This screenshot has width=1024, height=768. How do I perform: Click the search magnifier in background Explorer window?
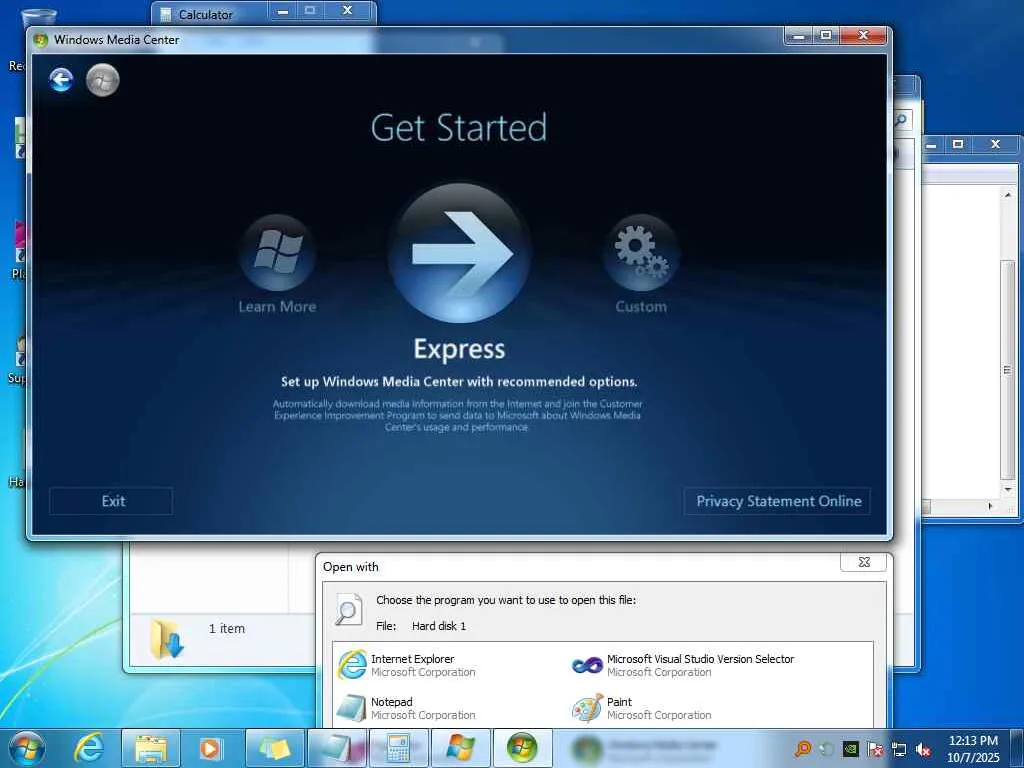point(902,120)
